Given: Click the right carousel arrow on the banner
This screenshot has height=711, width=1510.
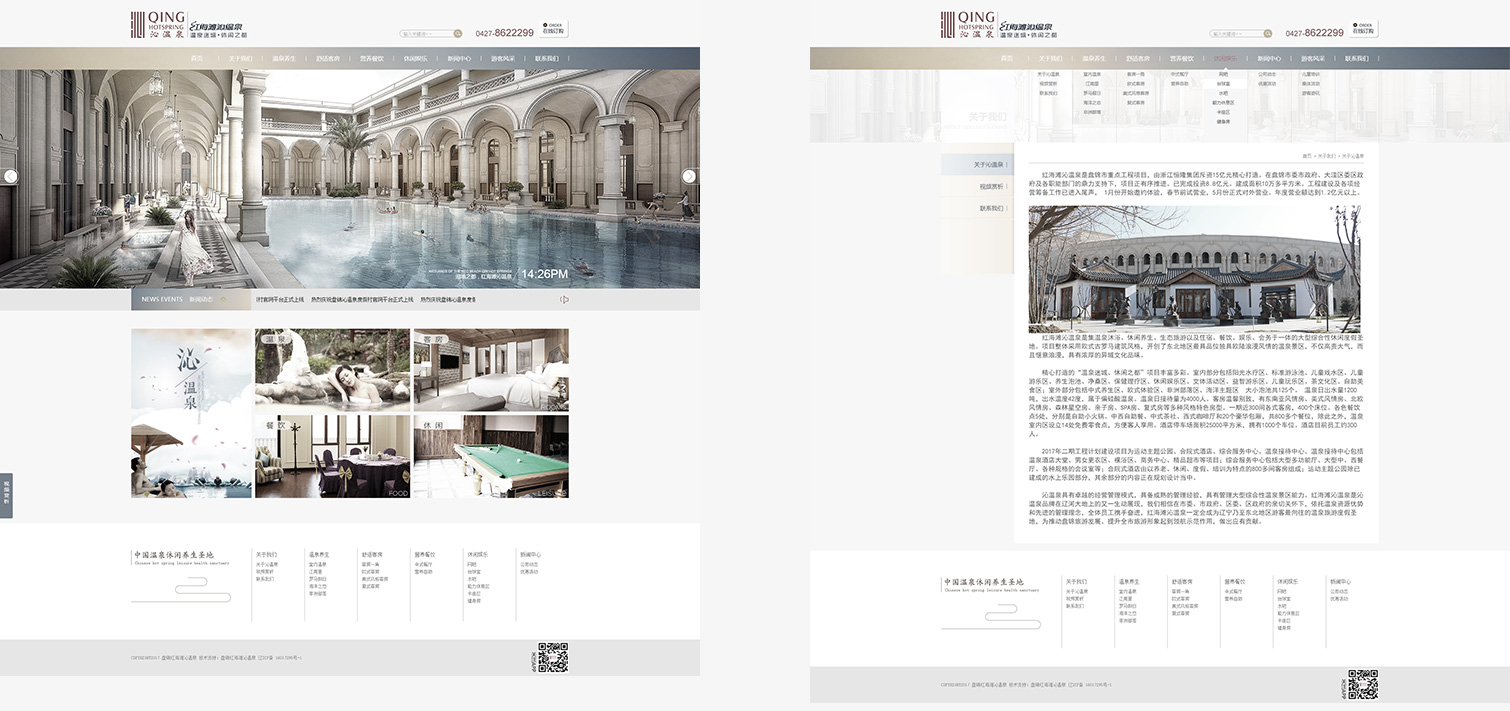Looking at the screenshot, I should pos(689,176).
